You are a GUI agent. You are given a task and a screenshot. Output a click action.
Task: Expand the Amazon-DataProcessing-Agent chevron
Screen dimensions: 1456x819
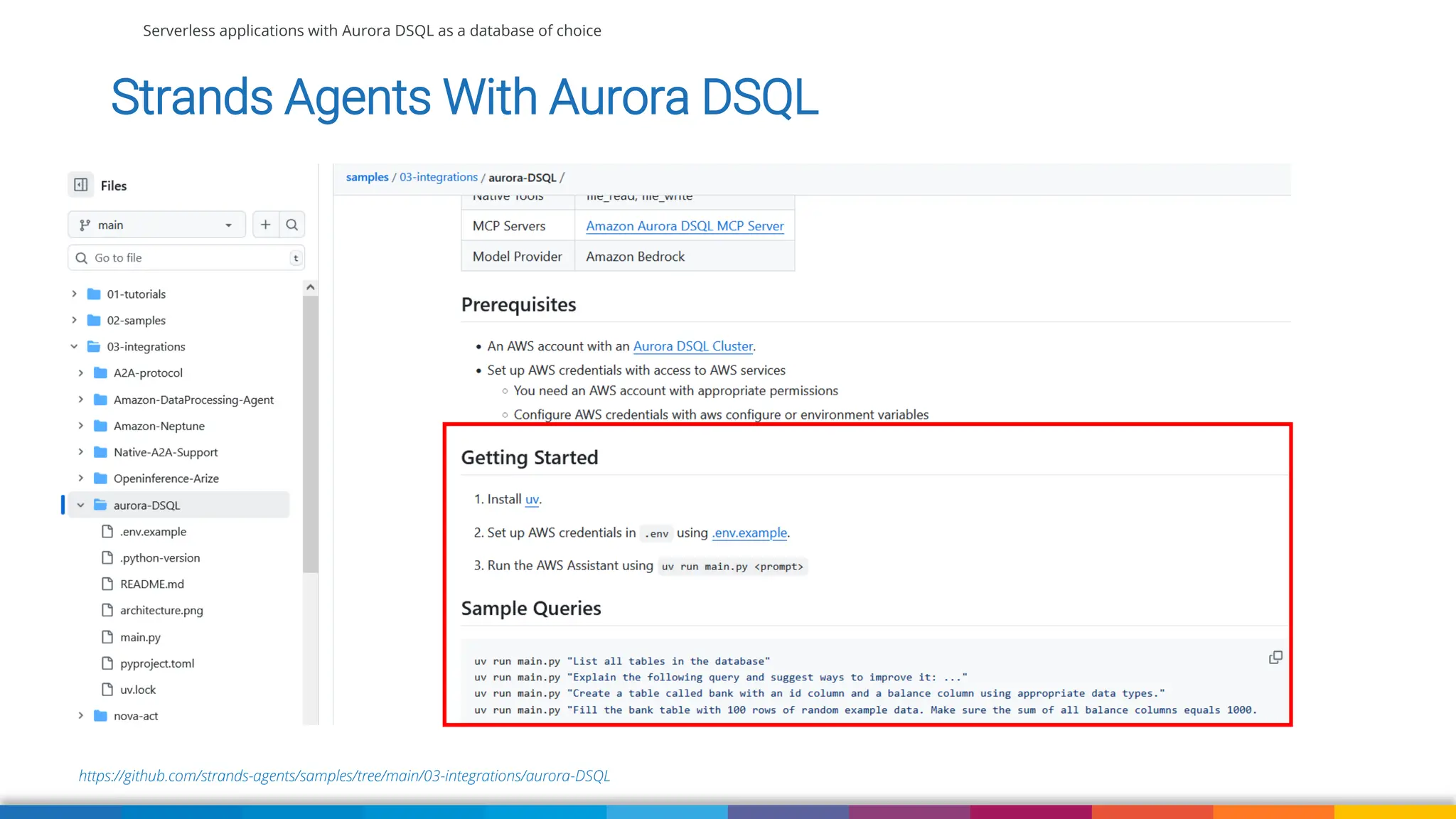tap(80, 400)
